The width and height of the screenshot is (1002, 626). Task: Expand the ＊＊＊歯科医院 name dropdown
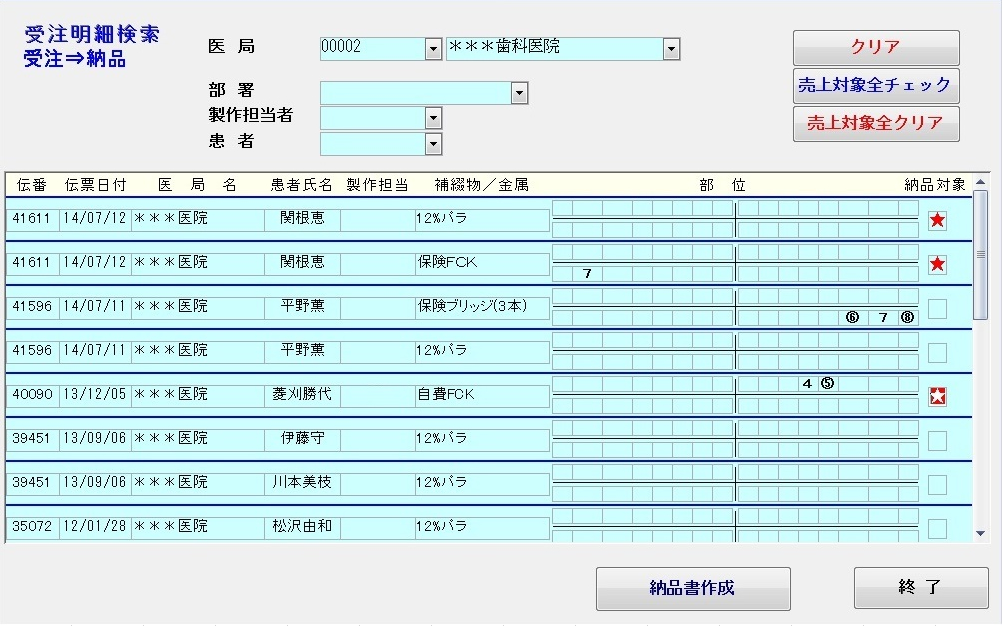click(x=671, y=48)
